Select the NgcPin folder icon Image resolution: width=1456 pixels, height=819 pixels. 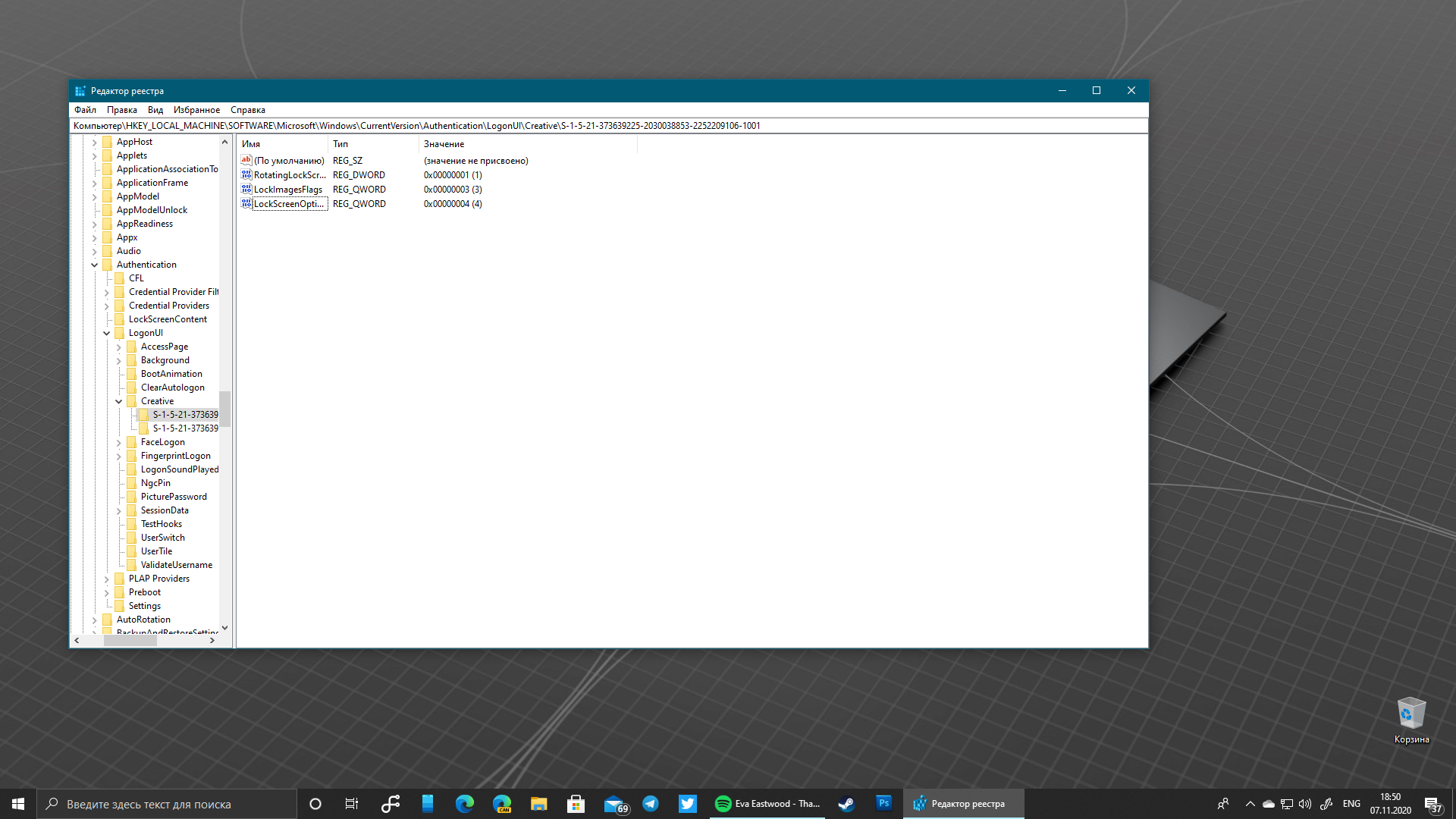(132, 483)
